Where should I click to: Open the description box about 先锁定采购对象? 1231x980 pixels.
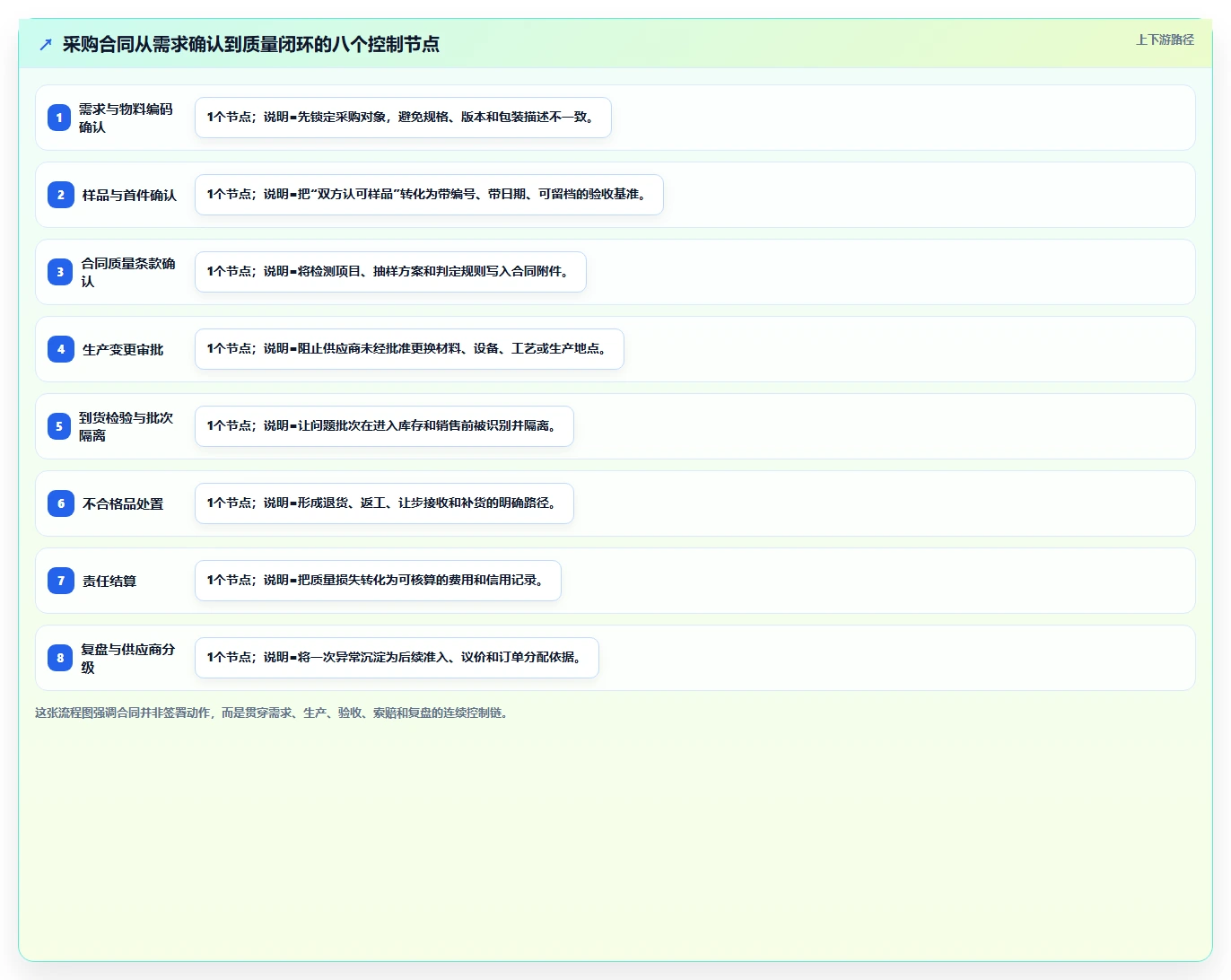pyautogui.click(x=403, y=118)
